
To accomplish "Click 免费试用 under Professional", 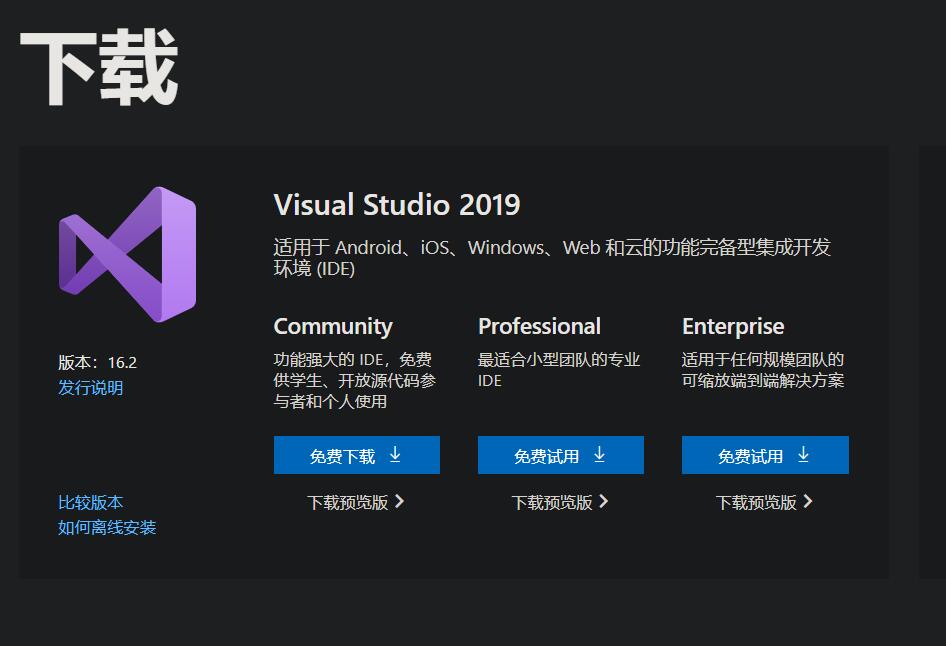I will tap(560, 455).
